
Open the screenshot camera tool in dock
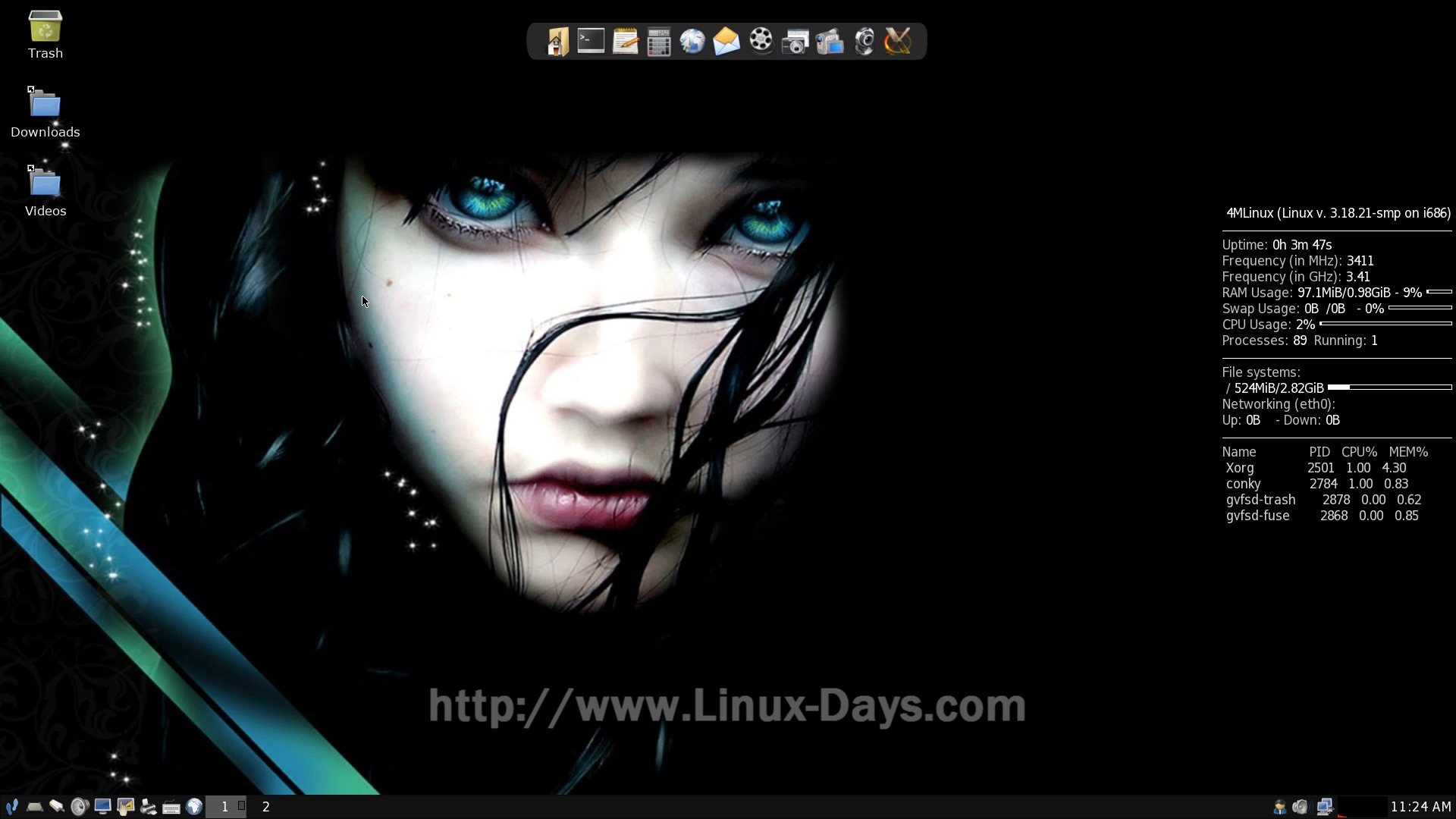point(795,42)
